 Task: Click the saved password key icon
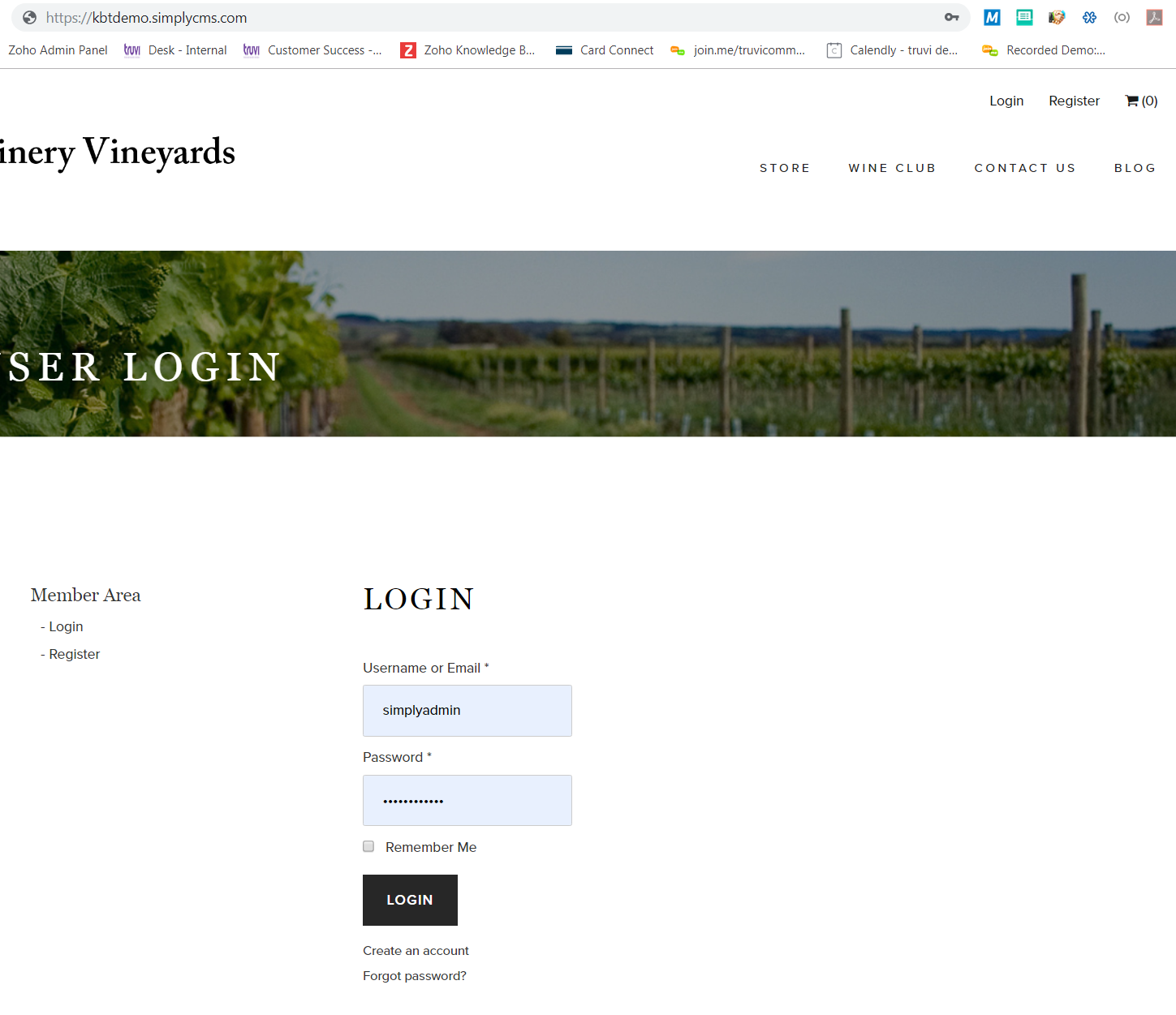[x=951, y=17]
